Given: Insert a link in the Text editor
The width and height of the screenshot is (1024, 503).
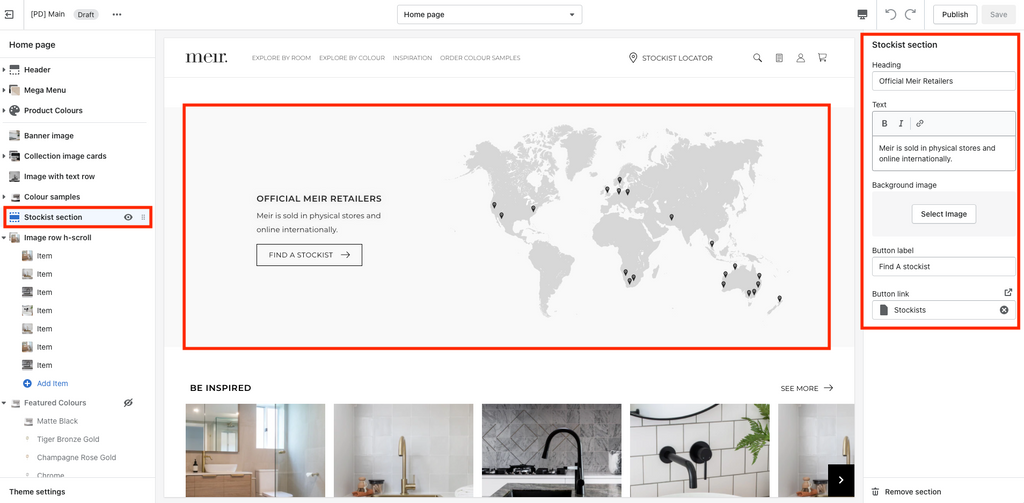Looking at the screenshot, I should point(920,123).
